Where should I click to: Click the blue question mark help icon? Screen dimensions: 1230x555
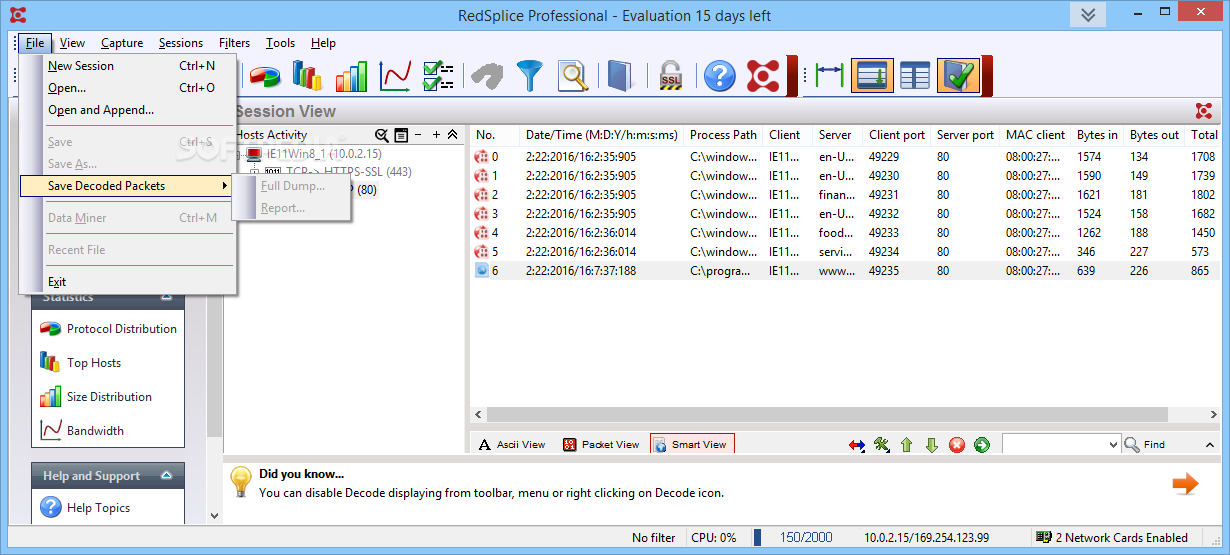(719, 76)
